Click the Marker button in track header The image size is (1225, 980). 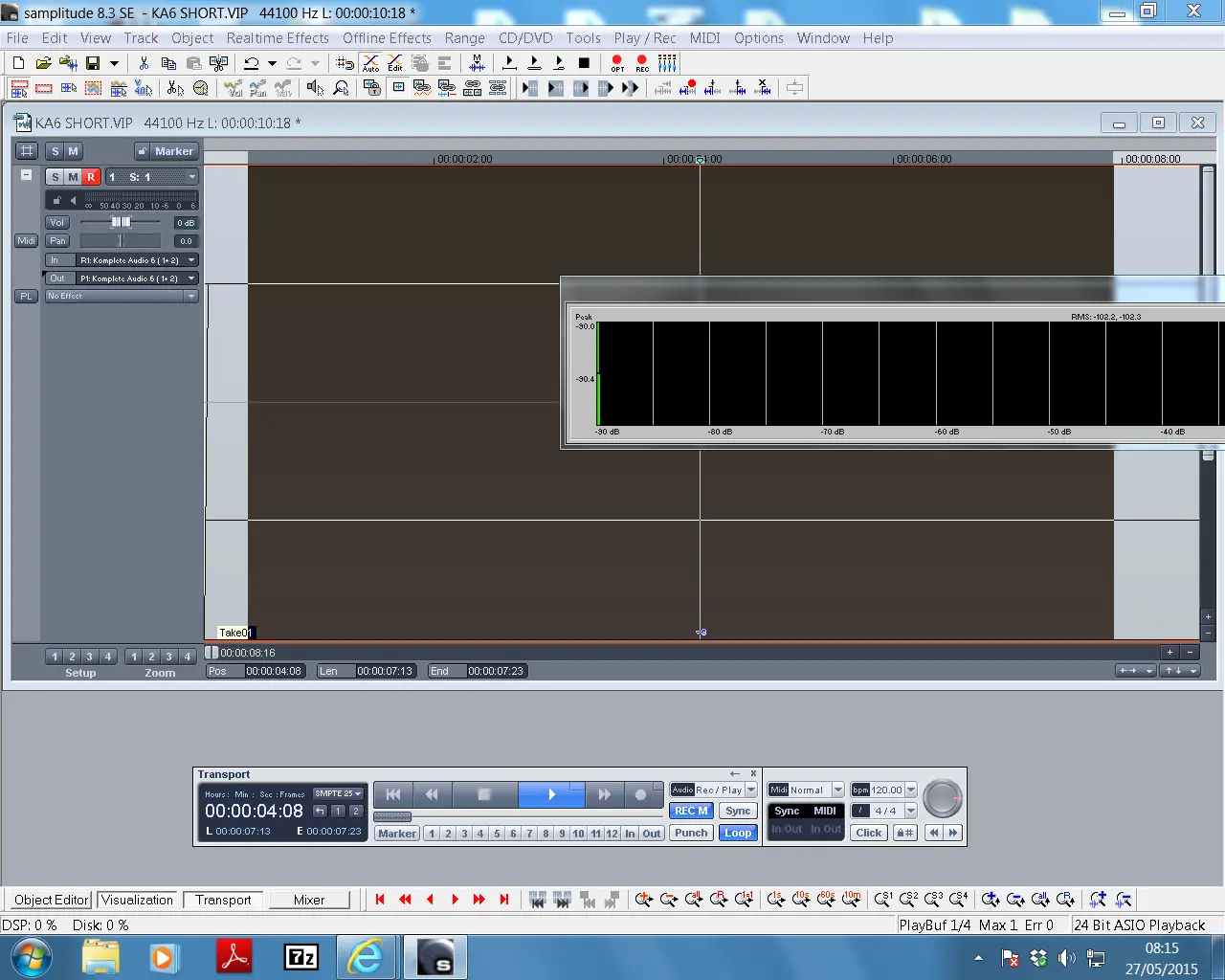tap(166, 151)
